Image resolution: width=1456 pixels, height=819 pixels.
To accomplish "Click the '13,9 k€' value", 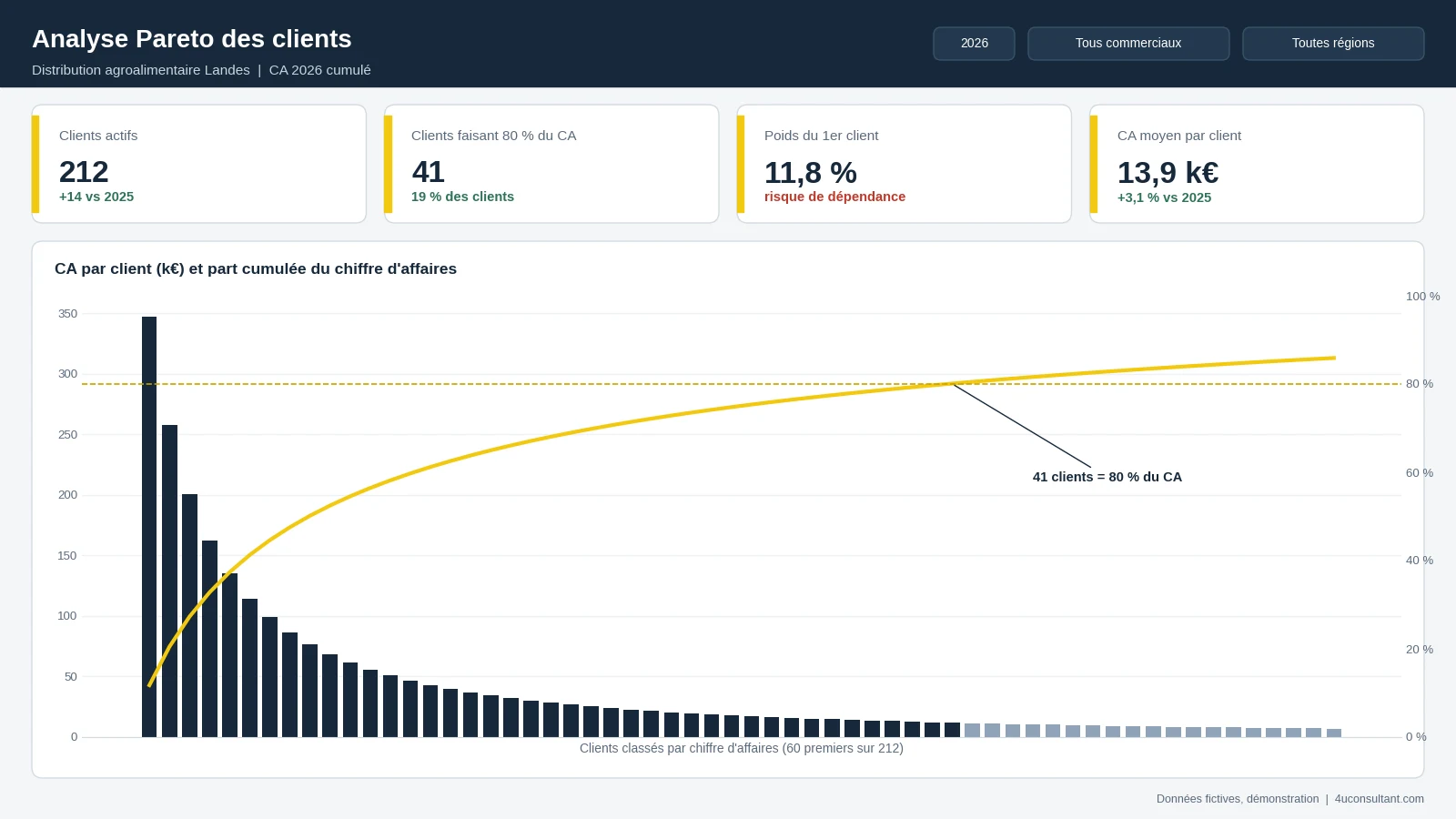I will coord(1168,172).
